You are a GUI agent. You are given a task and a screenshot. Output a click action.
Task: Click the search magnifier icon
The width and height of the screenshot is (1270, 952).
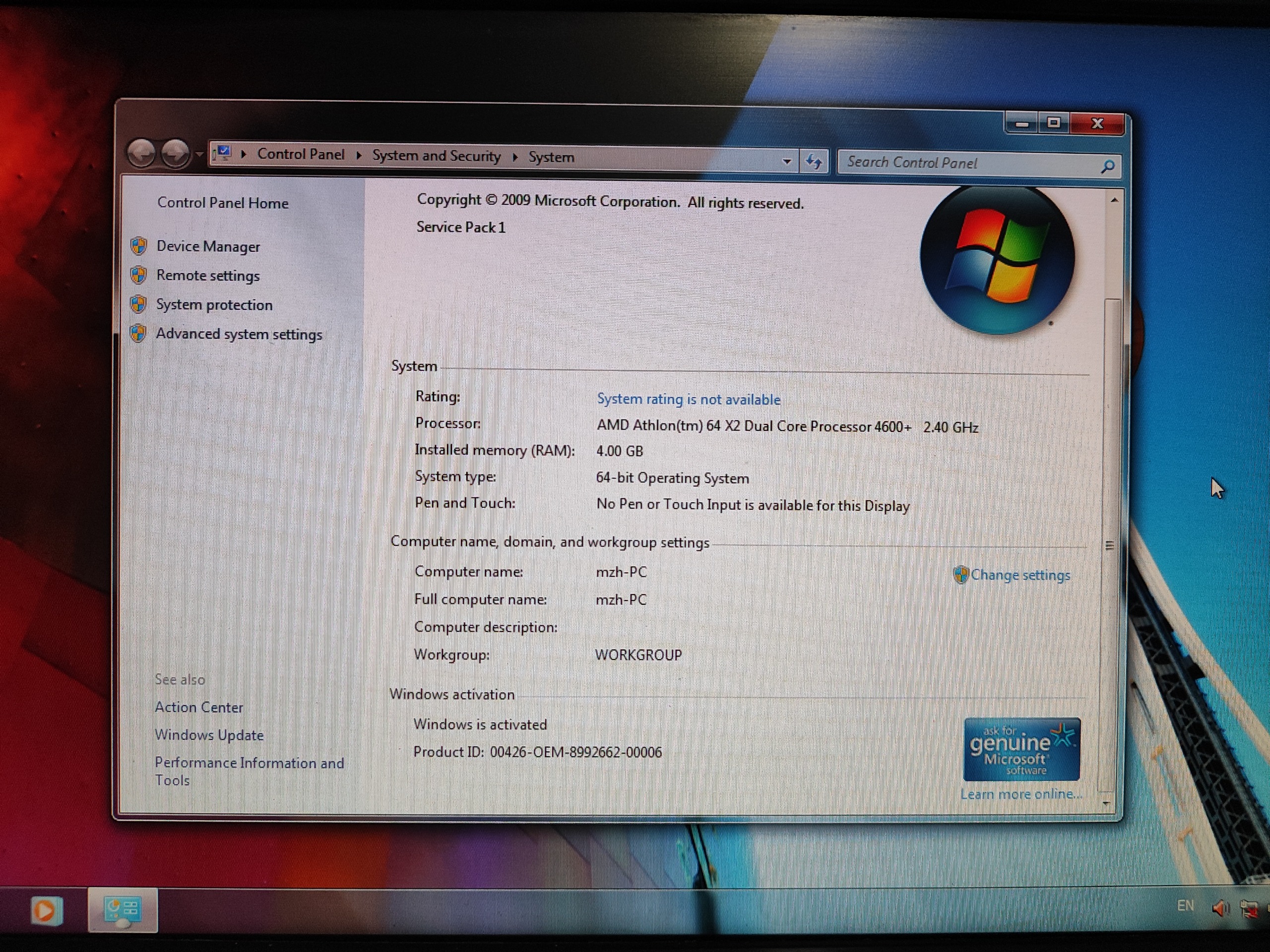click(x=1108, y=167)
